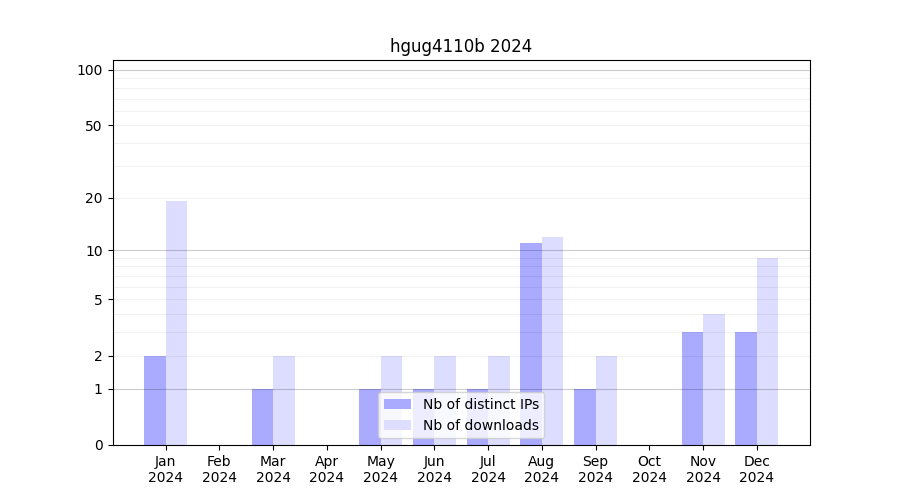Click the December distinct IPs bar

[746, 388]
